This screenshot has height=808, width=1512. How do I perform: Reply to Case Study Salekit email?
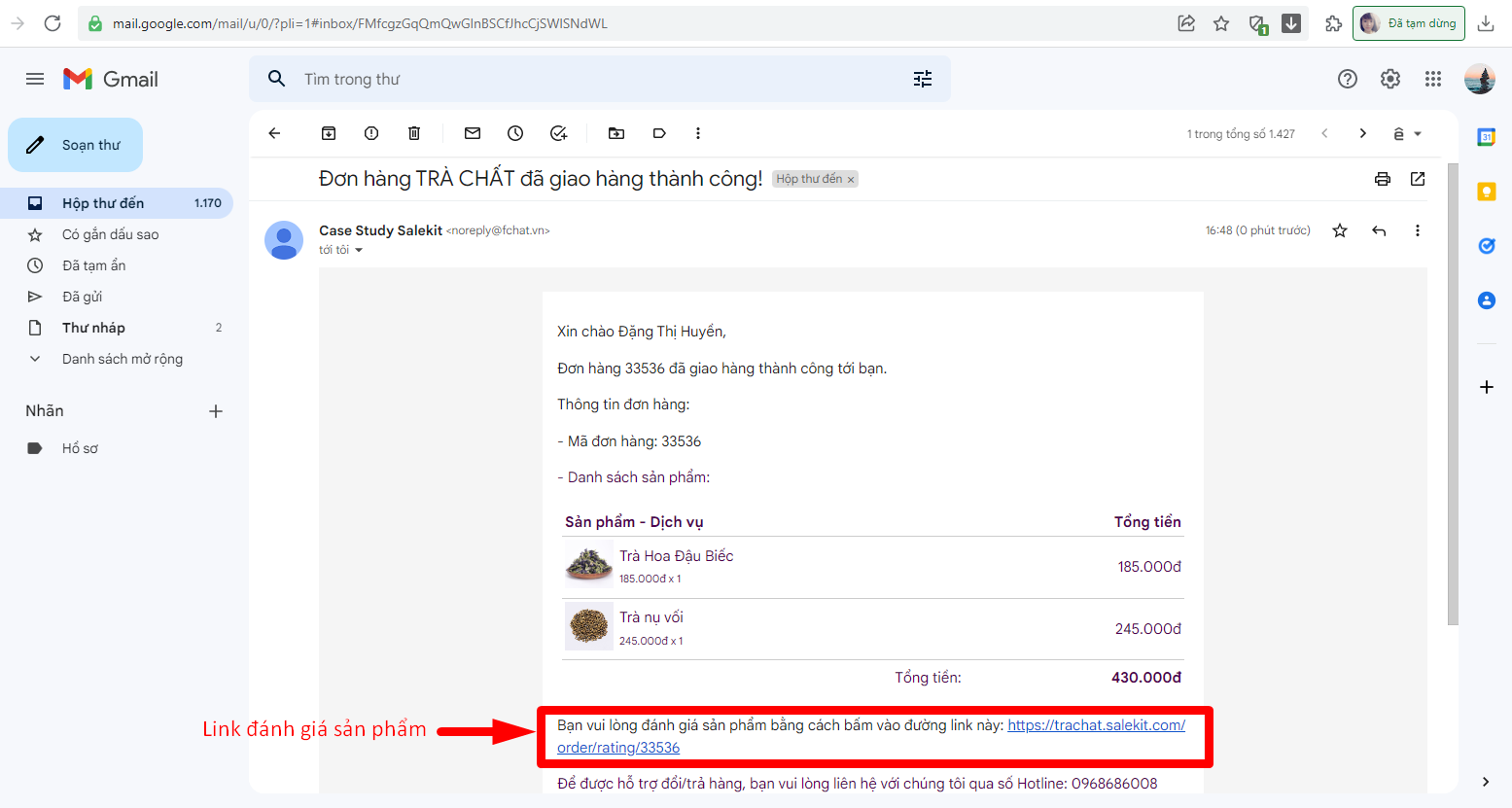tap(1378, 230)
